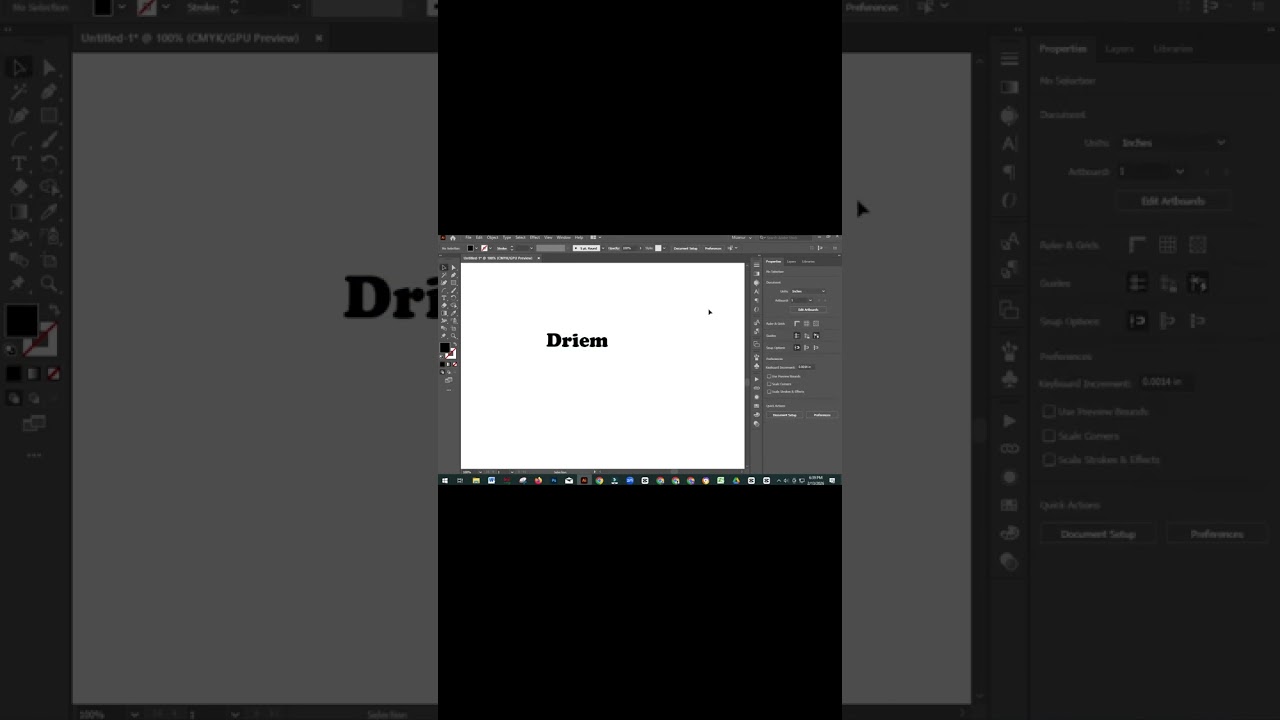
Task: Click the control bar Fill color swatch
Action: coord(470,248)
